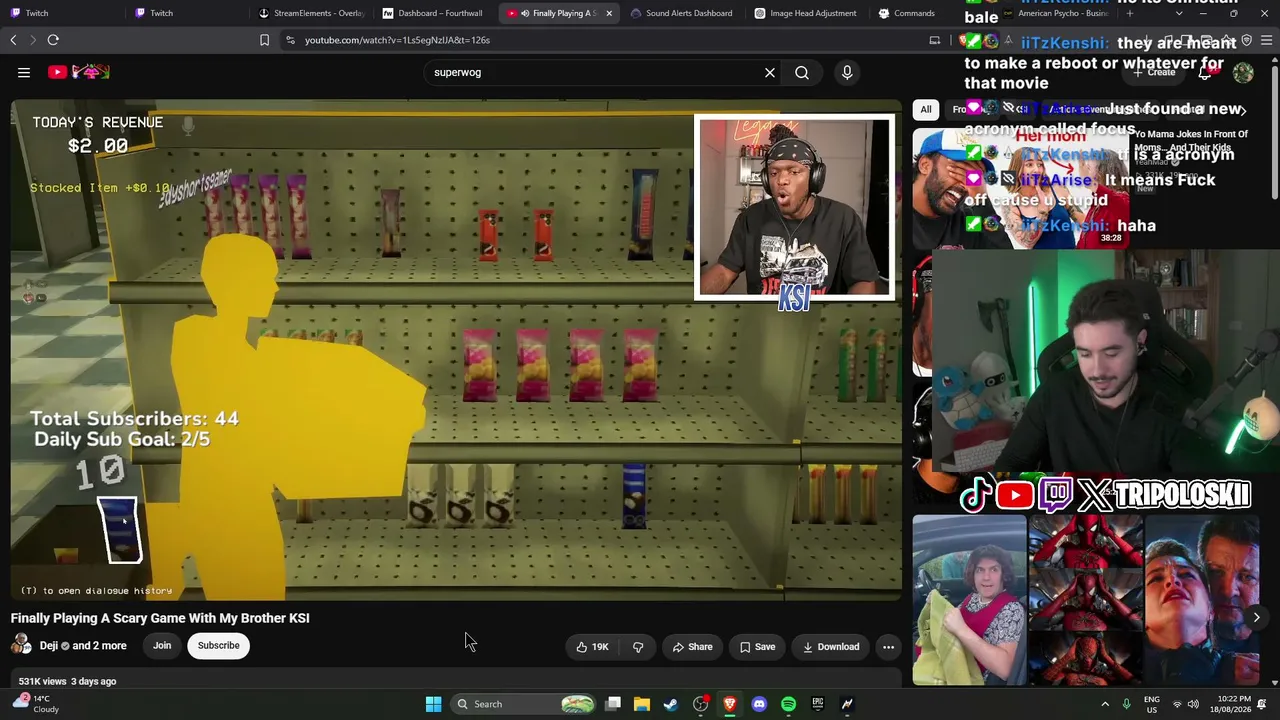Open Spotify from the taskbar

[x=788, y=704]
